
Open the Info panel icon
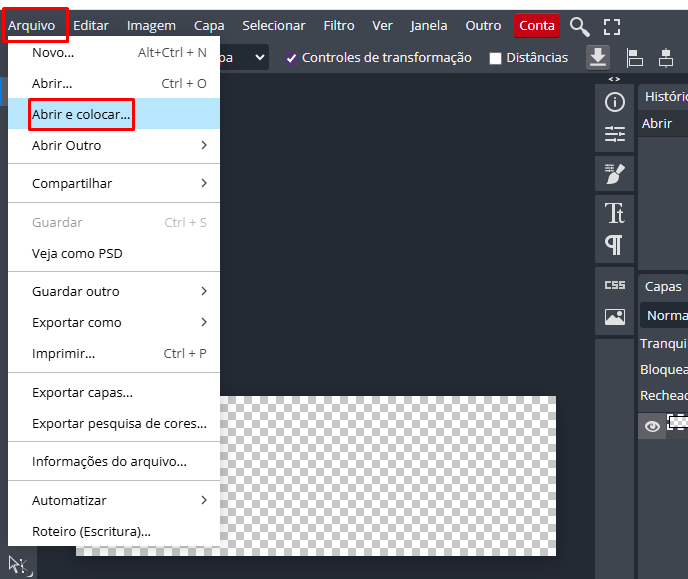pos(614,102)
